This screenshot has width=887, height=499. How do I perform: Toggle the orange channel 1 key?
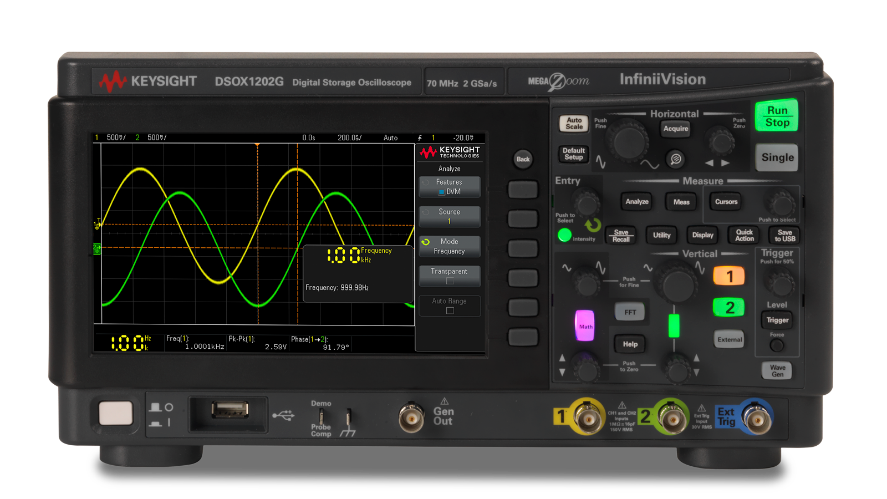pos(729,276)
